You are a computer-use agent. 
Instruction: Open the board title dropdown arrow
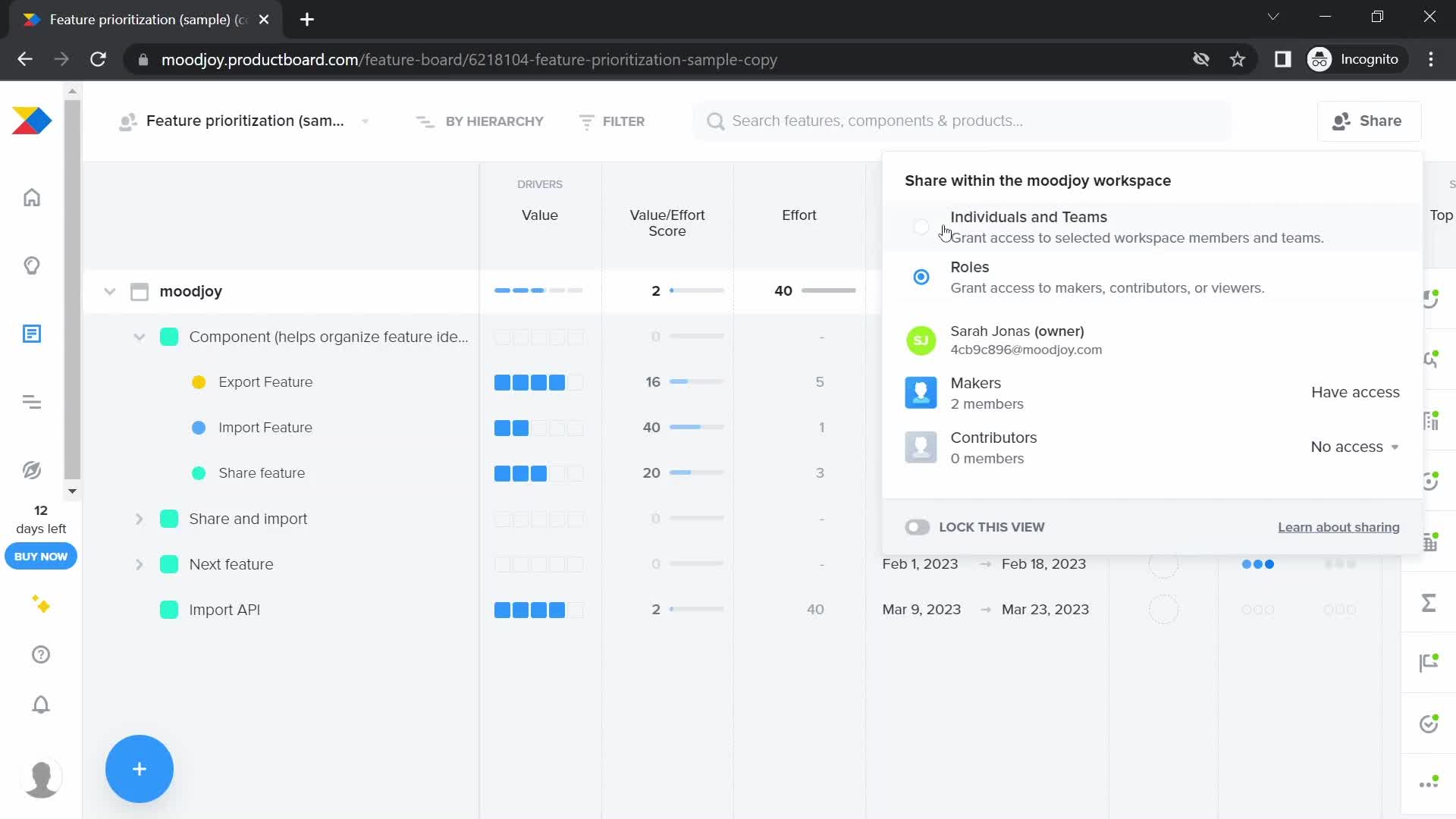click(366, 121)
